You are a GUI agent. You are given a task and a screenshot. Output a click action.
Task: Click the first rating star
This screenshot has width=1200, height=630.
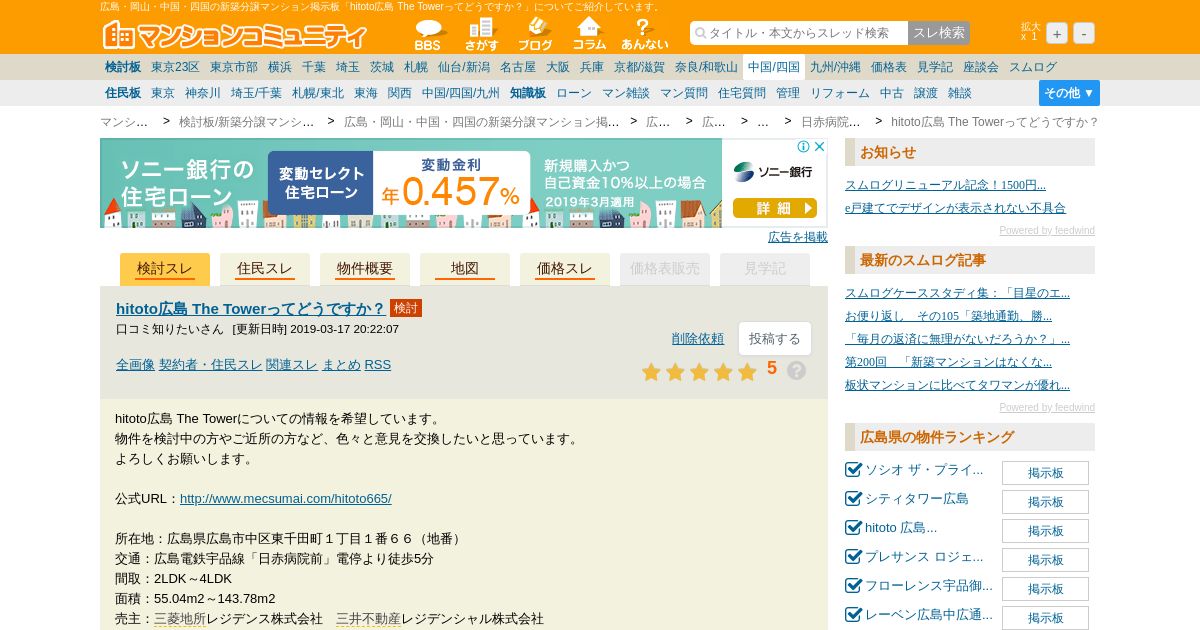pos(651,372)
